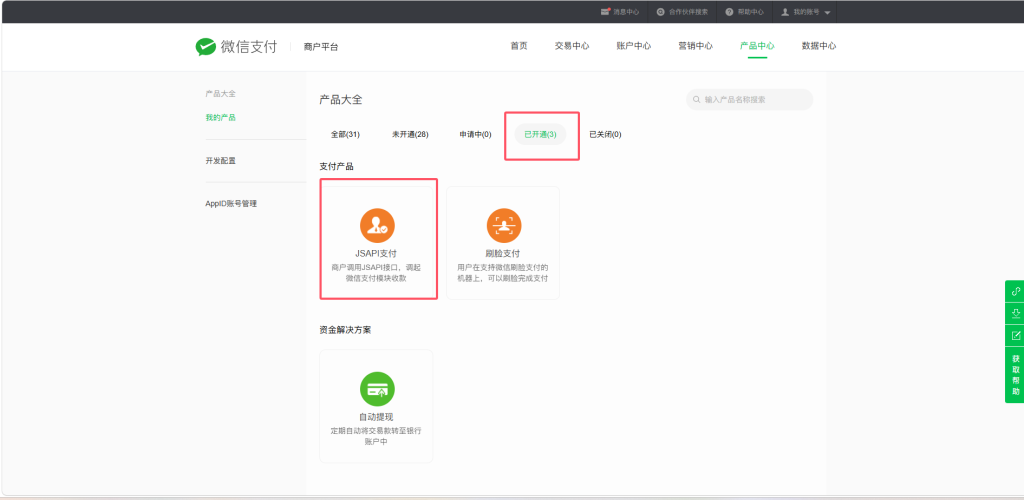Click the 产品大全 page heading
This screenshot has height=500, width=1024.
pyautogui.click(x=341, y=100)
